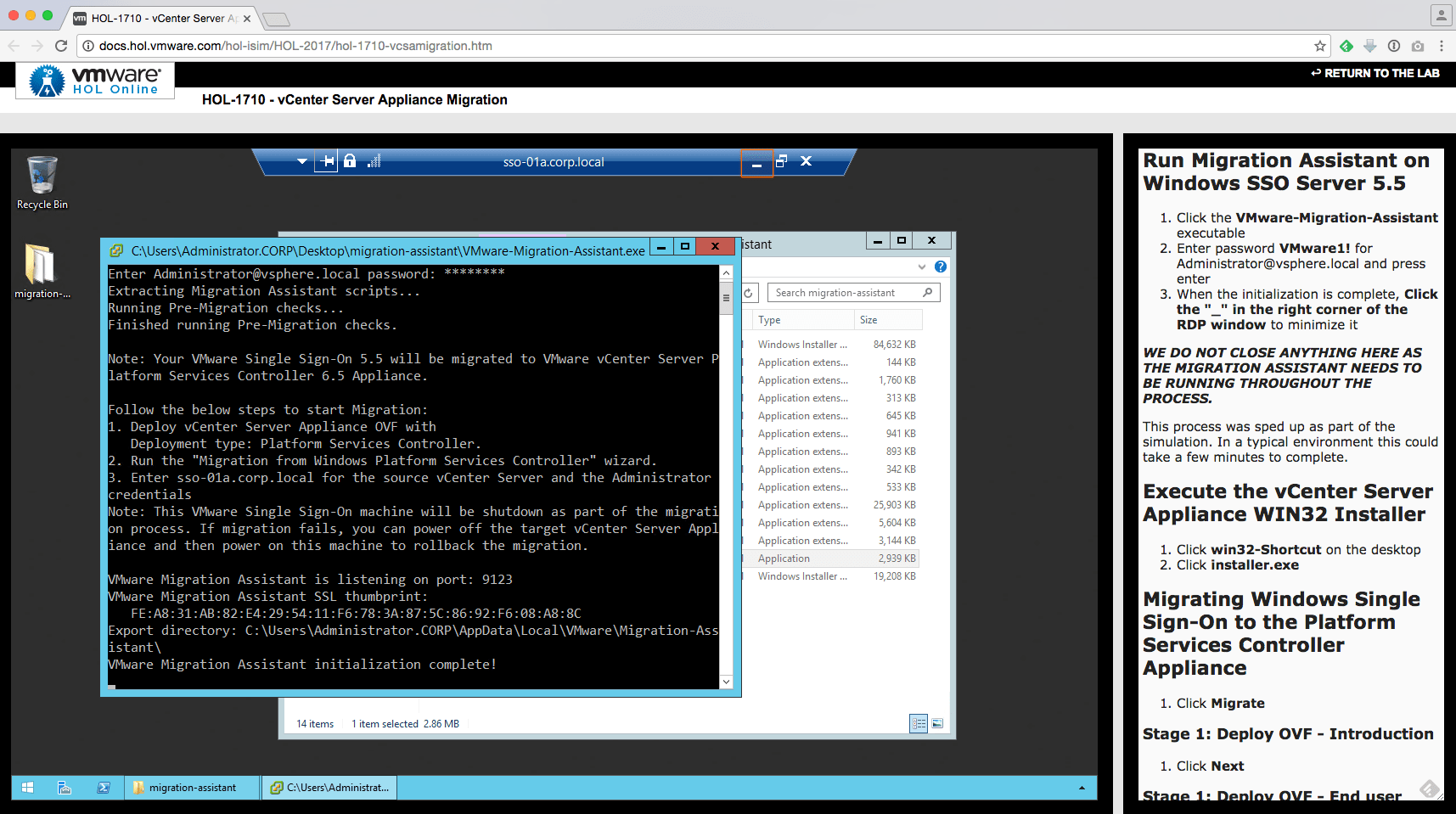Expand the Explorer ribbon chevron
1456x814 pixels.
[922, 267]
